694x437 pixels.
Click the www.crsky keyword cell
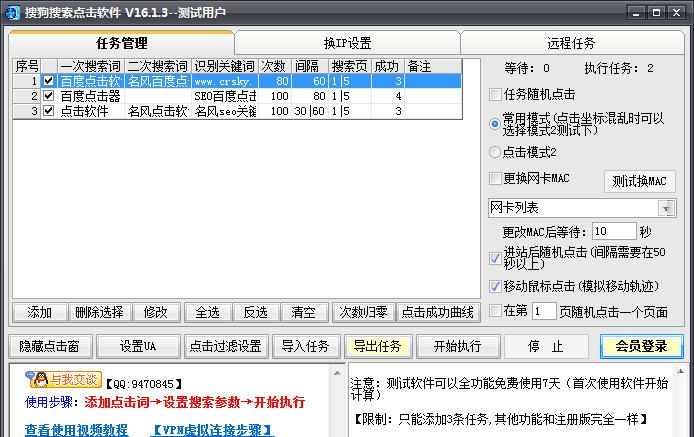225,81
